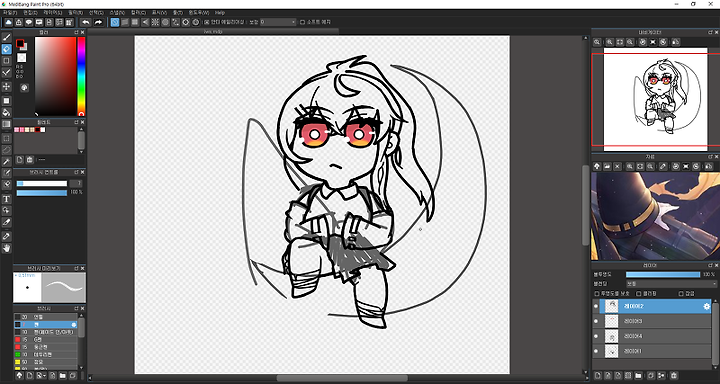Viewport: 720px width, 384px height.
Task: Select the Brush tool in left toolbar
Action: pyautogui.click(x=6, y=37)
